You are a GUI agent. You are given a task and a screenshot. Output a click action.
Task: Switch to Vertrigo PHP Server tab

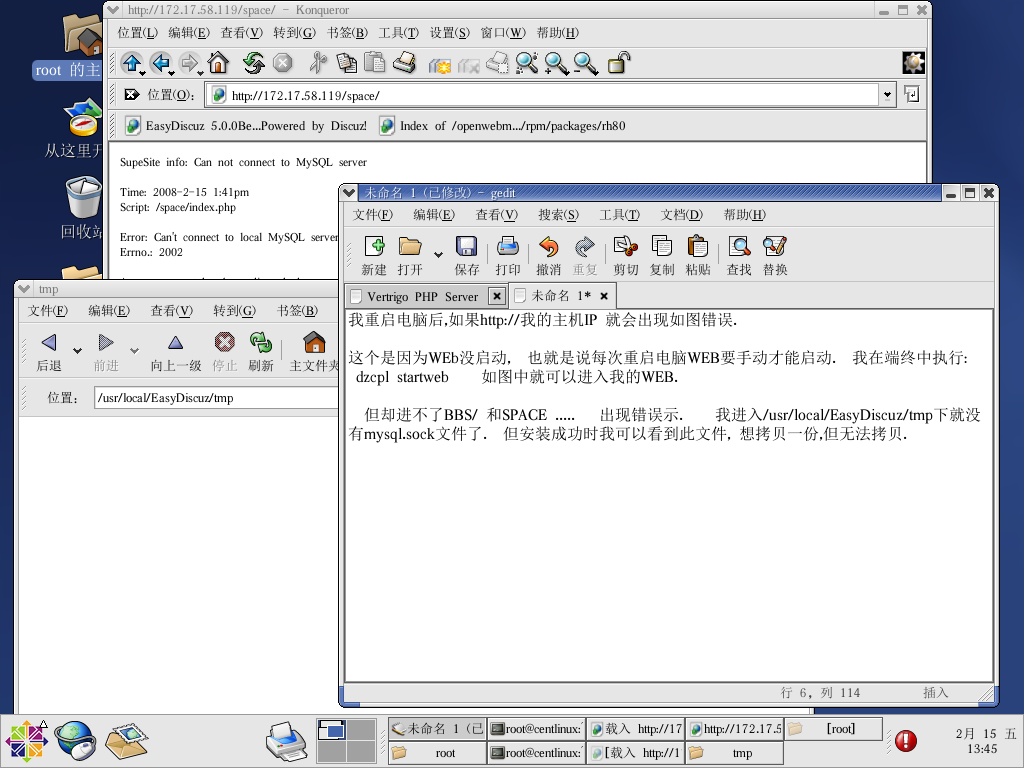[422, 296]
